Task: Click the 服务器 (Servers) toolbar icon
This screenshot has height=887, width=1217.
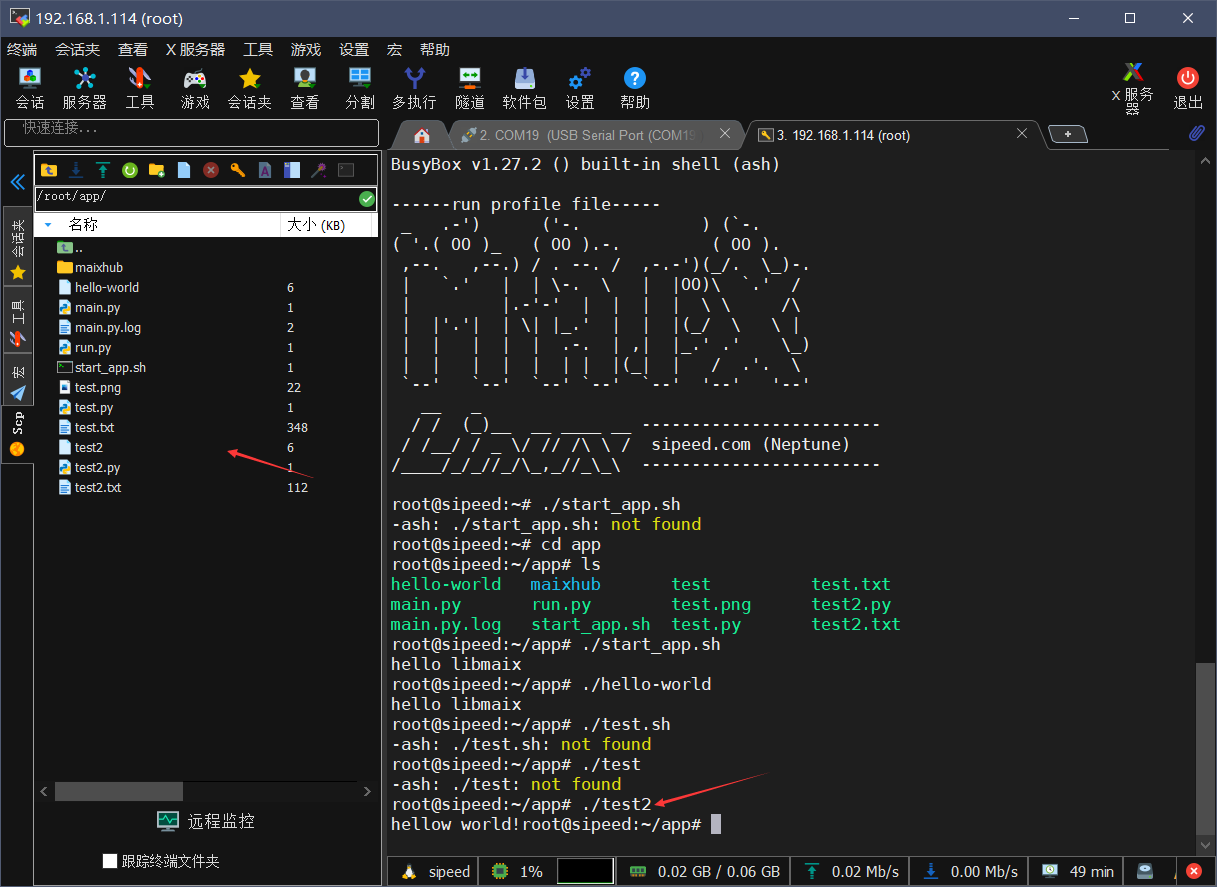Action: [85, 88]
